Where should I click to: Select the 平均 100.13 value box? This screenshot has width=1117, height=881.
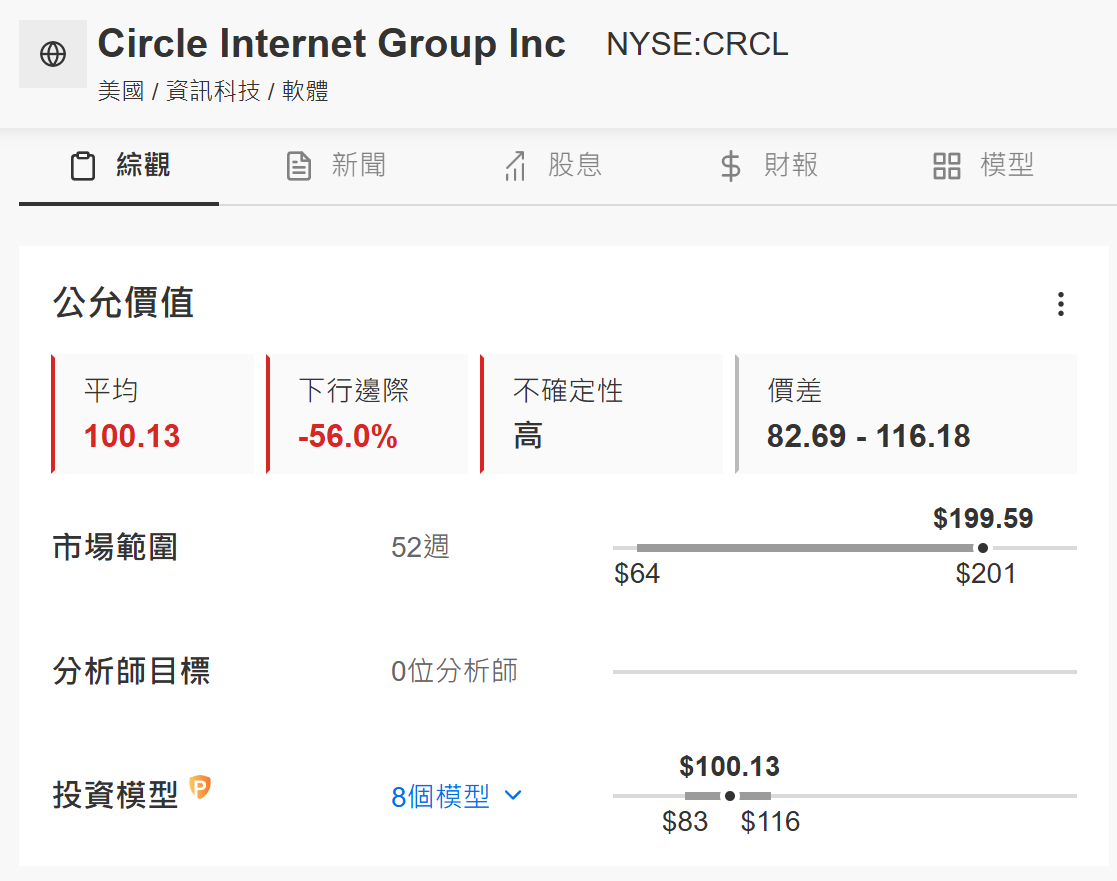[152, 414]
